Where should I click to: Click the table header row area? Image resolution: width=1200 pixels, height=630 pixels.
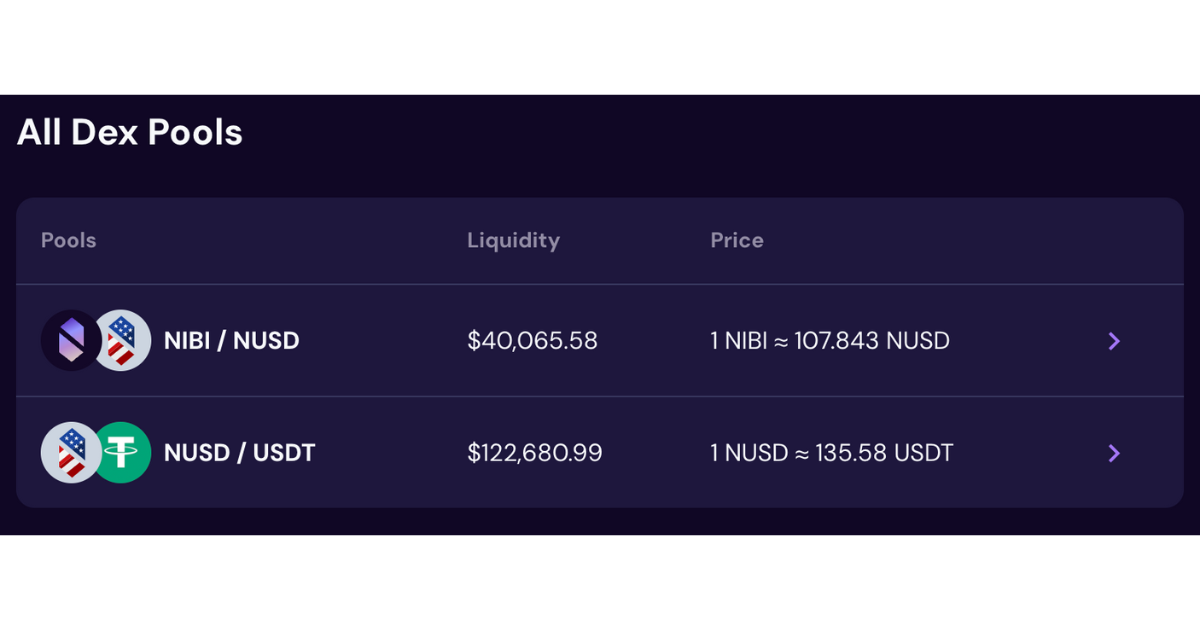(x=600, y=241)
